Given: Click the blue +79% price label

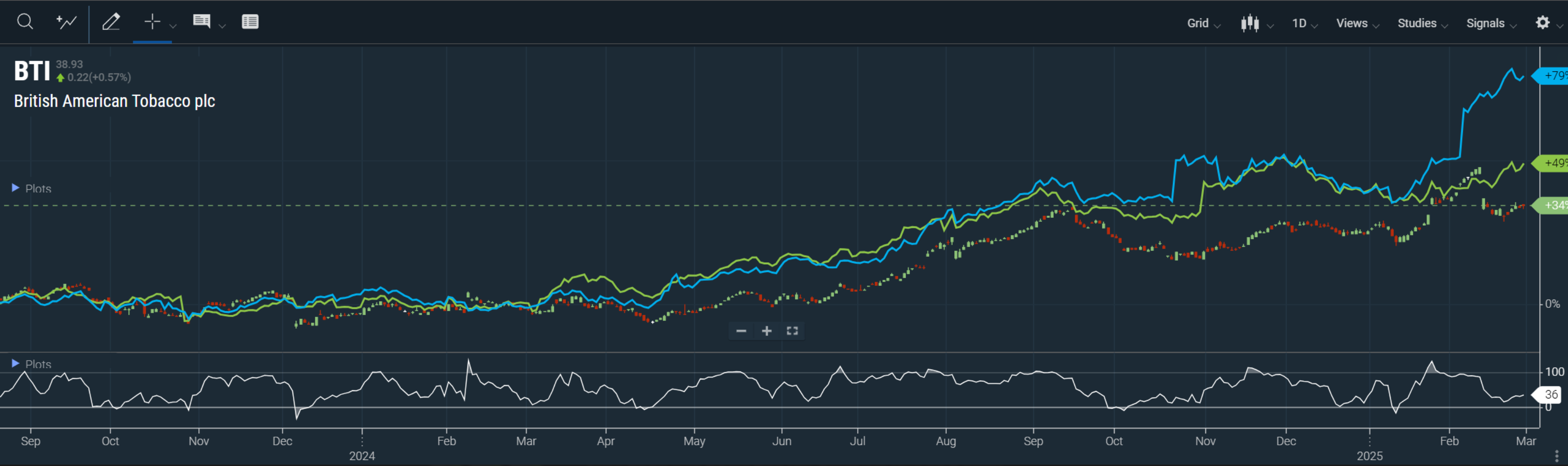Looking at the screenshot, I should [1553, 75].
